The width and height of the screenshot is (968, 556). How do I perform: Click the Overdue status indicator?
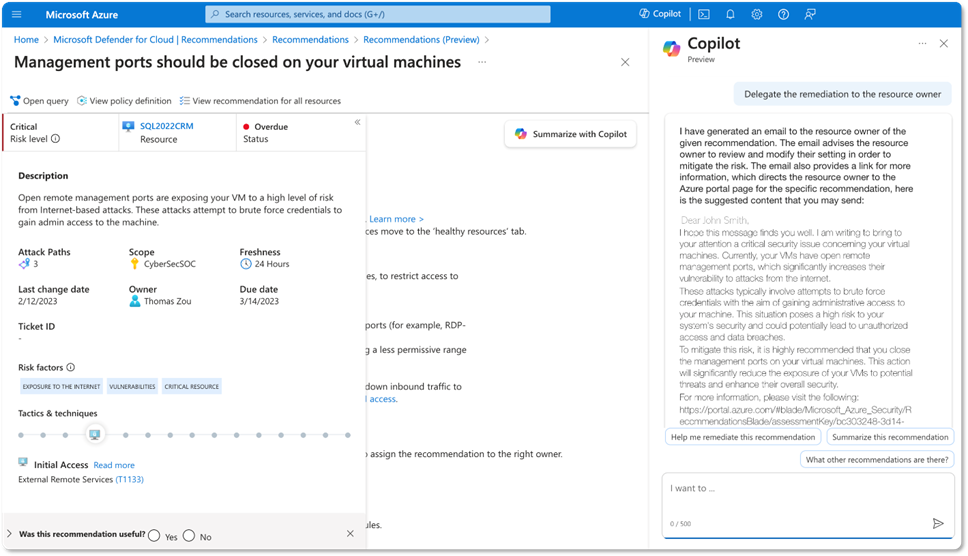265,127
